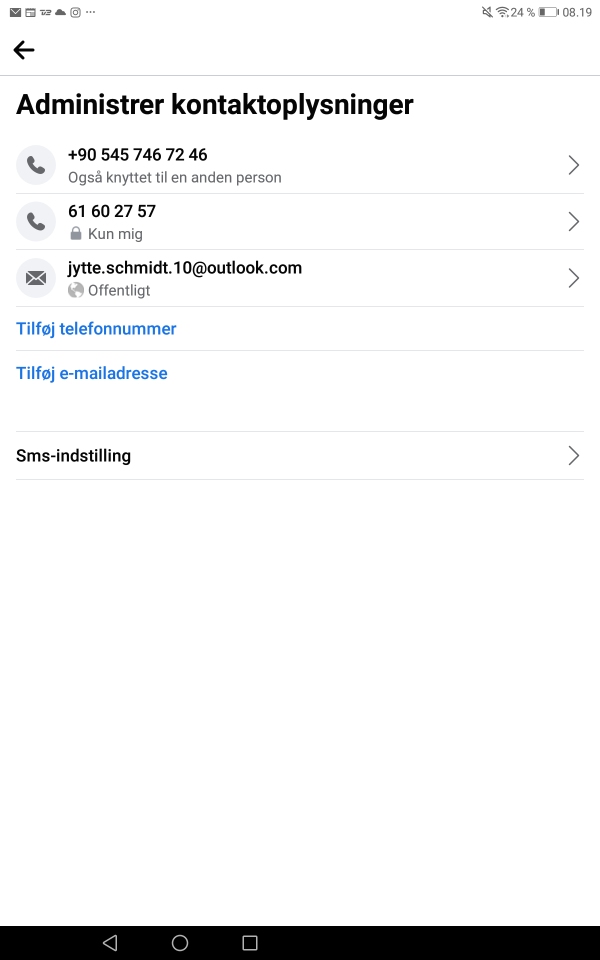Tap phone icon beside 61 60 27 57

(x=36, y=221)
